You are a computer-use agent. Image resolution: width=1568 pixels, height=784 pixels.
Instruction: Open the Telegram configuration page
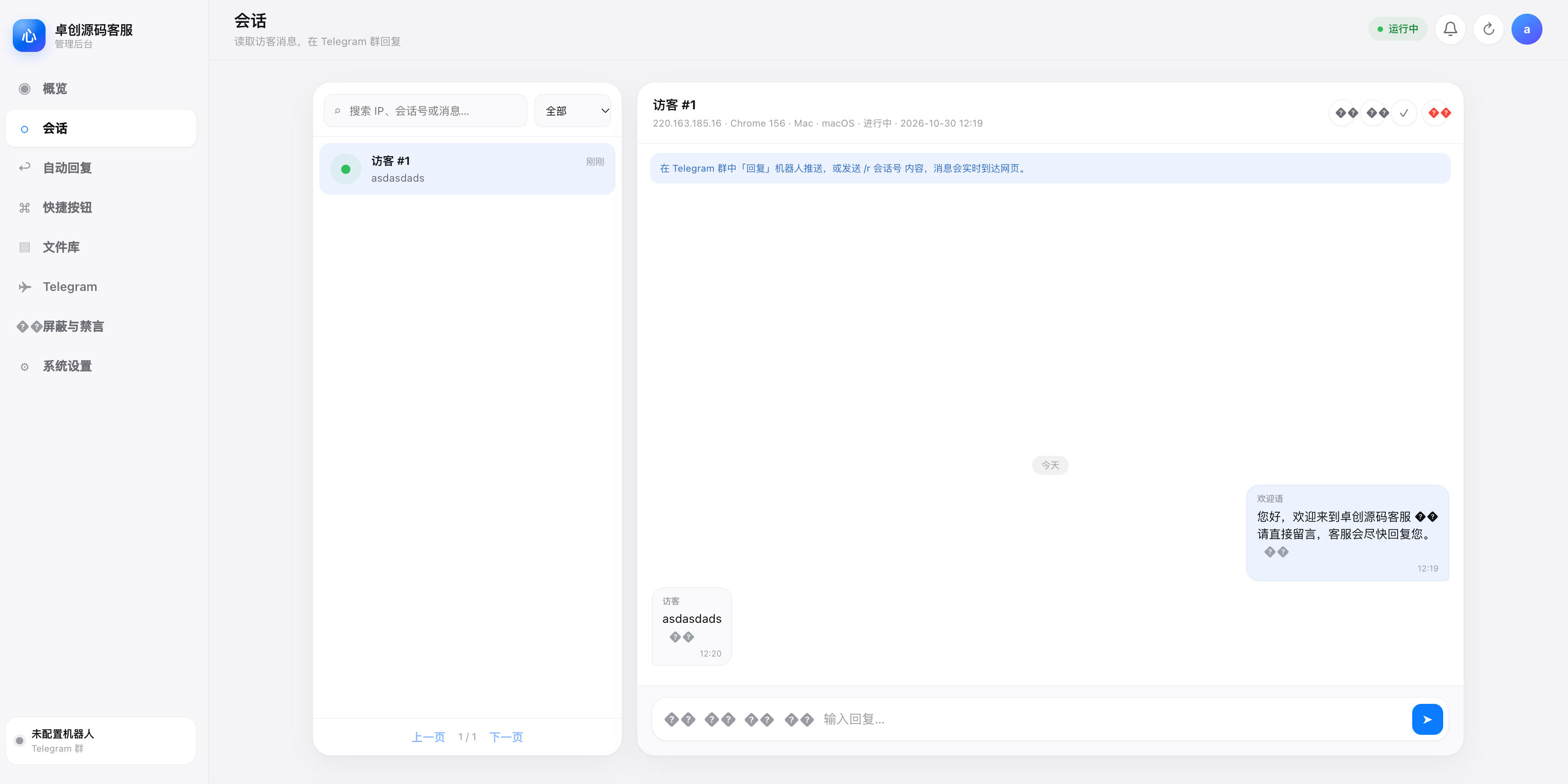pos(101,286)
